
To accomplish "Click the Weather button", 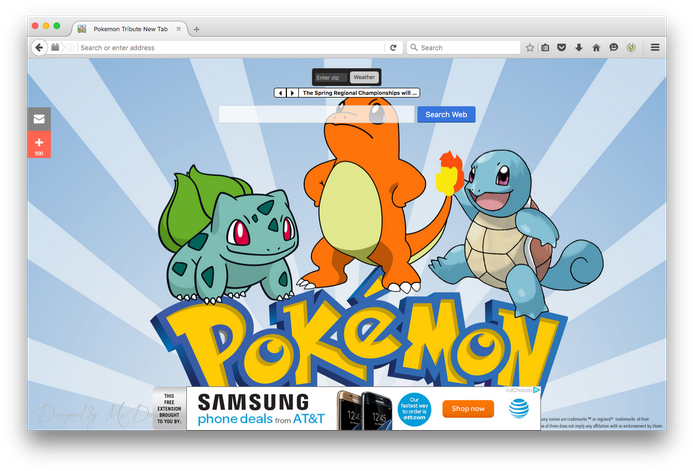I will [x=364, y=77].
